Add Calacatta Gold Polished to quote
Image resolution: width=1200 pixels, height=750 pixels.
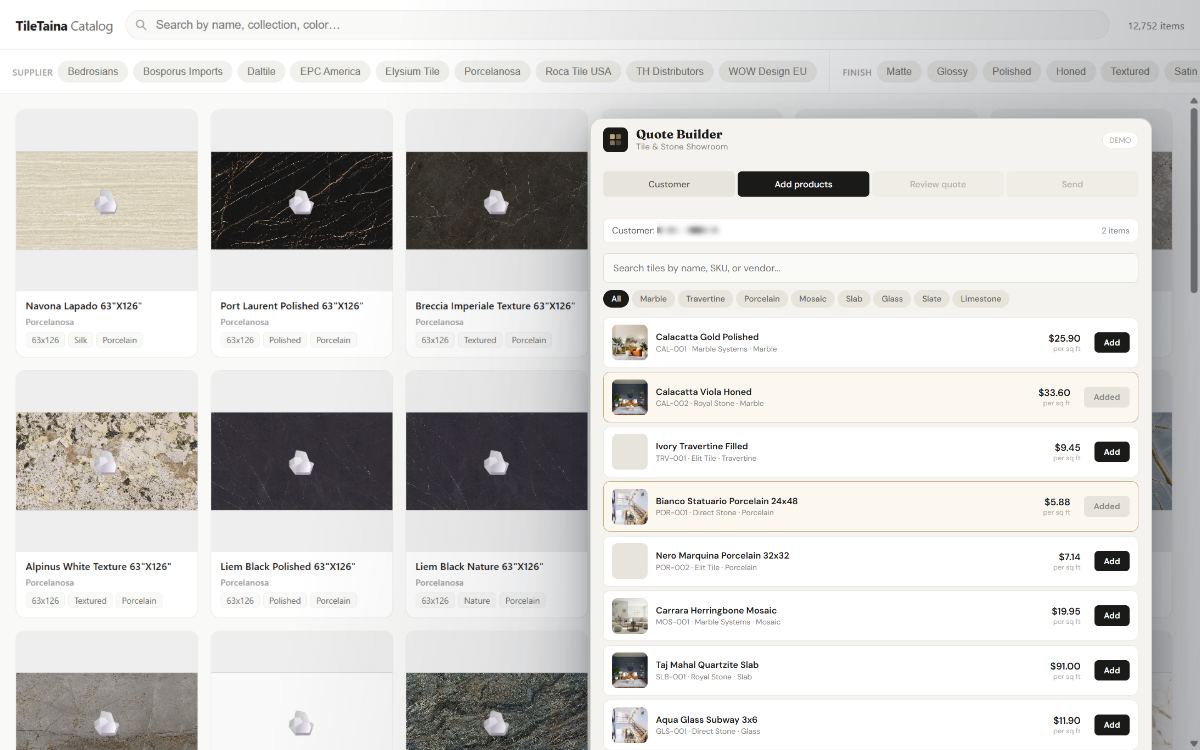coord(1112,343)
